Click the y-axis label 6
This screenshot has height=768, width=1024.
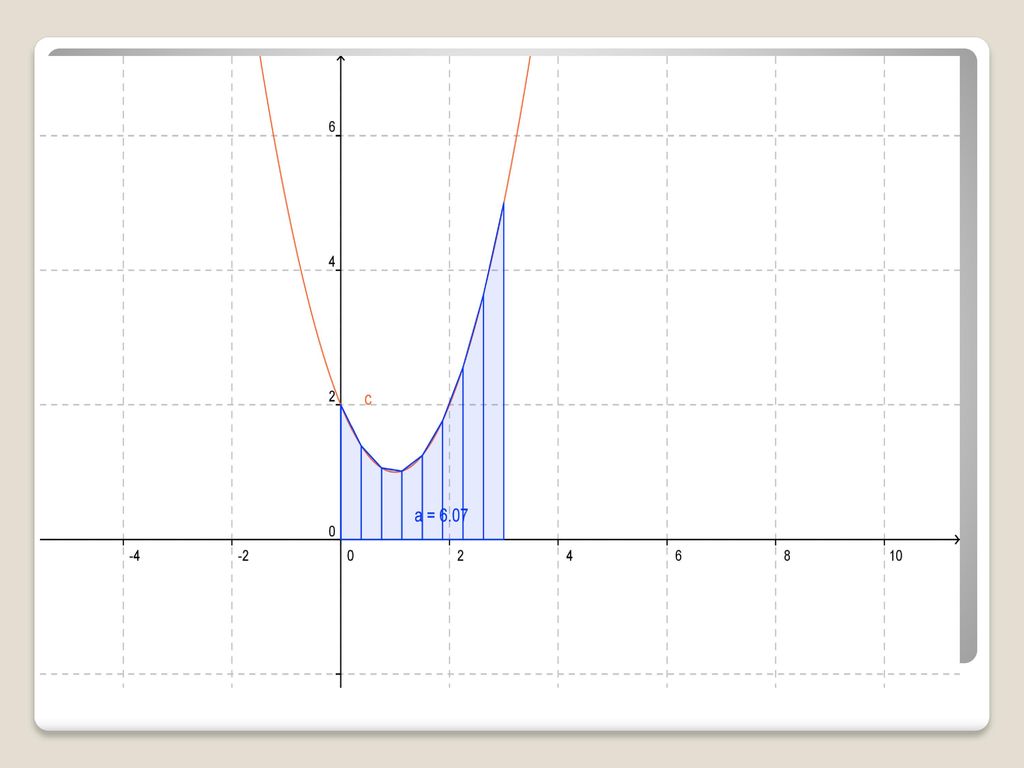(332, 127)
